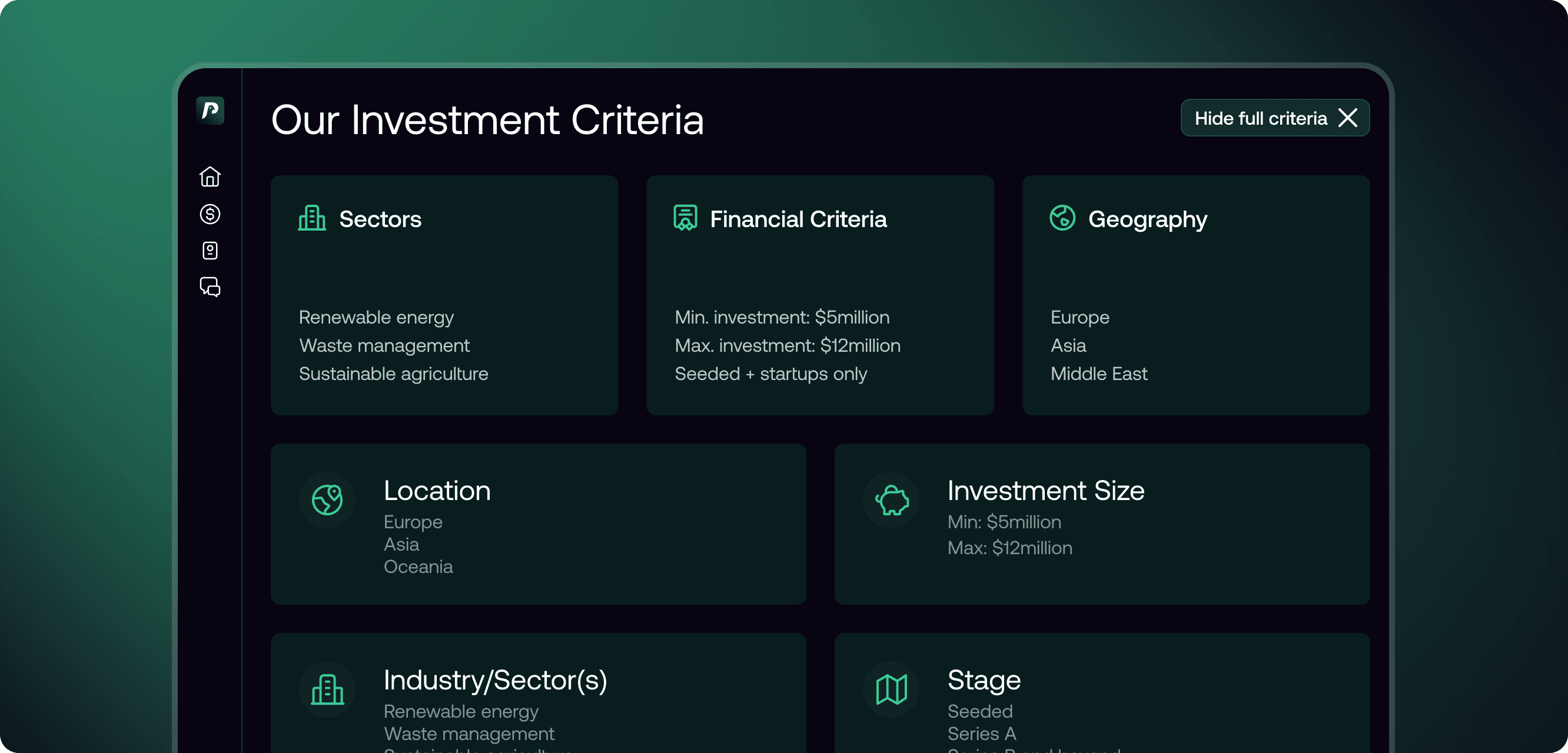
Task: Click the Industry/Sector(s) heading
Action: coord(496,680)
